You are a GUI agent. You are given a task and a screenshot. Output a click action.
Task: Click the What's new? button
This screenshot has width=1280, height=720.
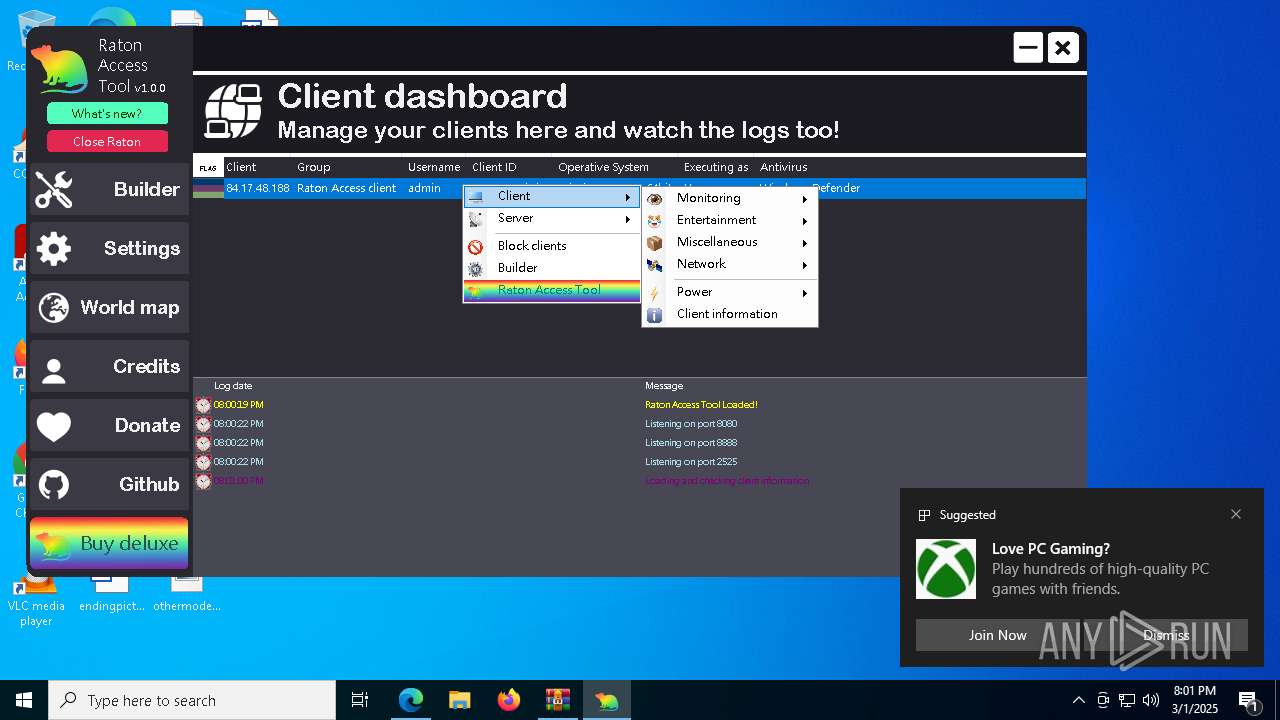(x=107, y=114)
